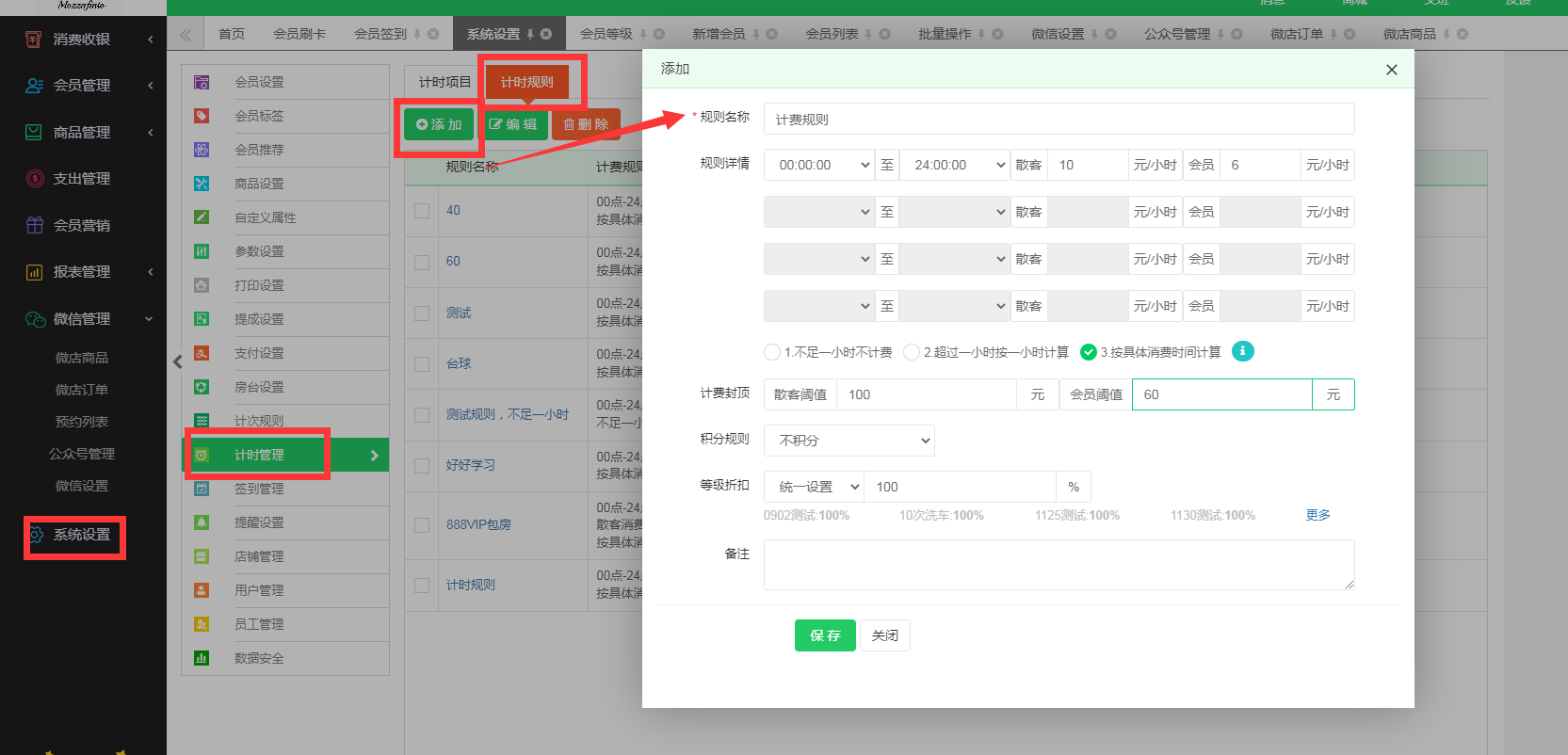Open 计时管理 in the settings list
Screen dimensions: 1568x755
[x=285, y=455]
